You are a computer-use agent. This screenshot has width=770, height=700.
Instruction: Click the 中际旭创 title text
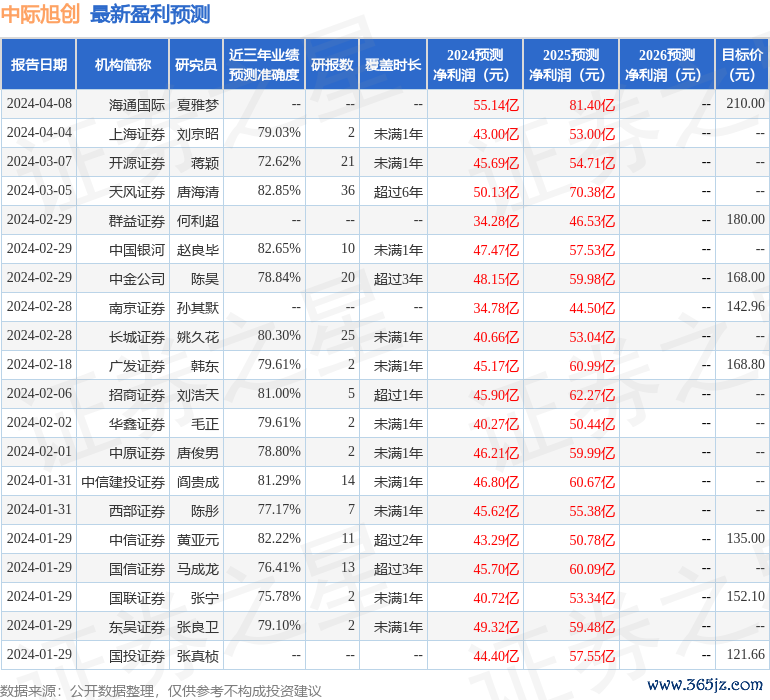coord(40,14)
